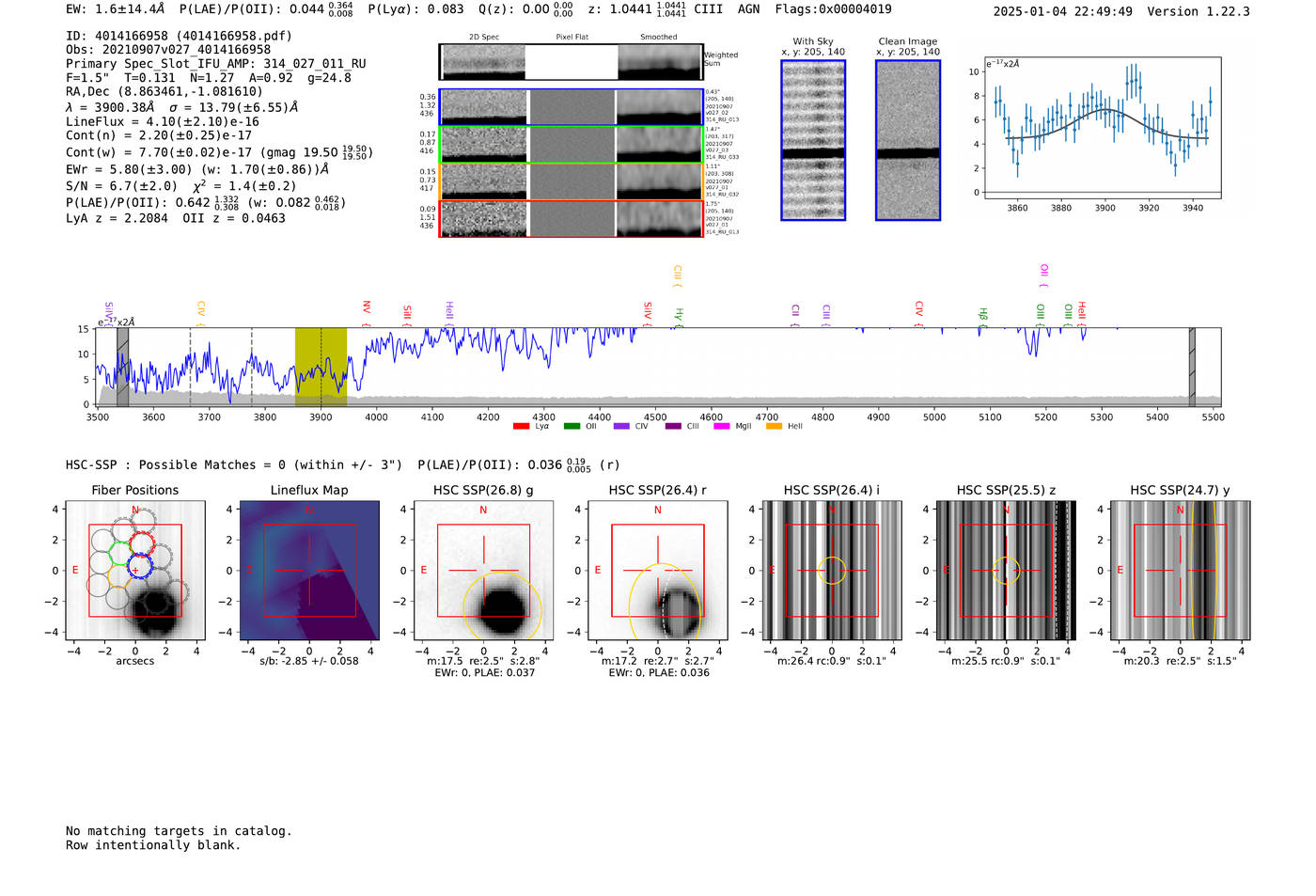Click the blue dashed fiber circle
The image size is (1316, 896).
[139, 566]
